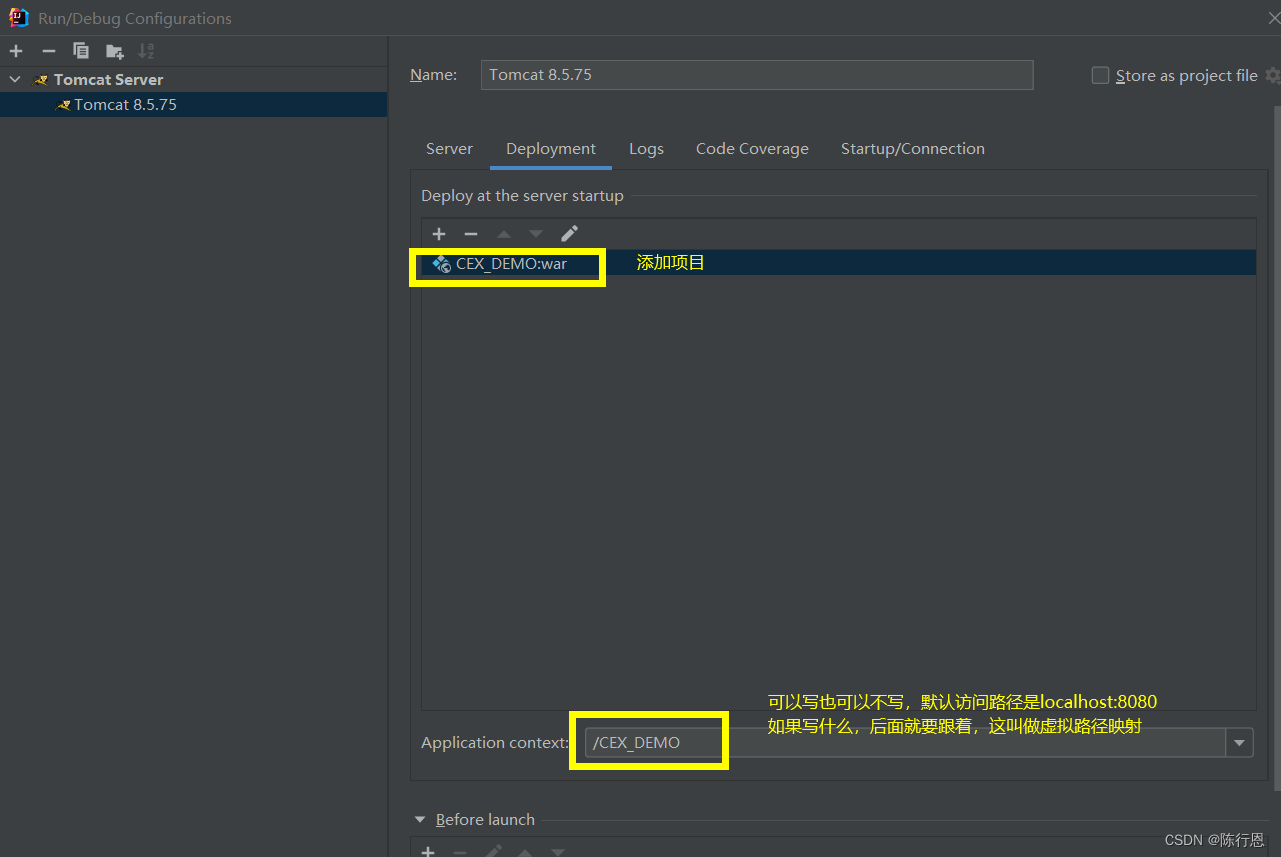Collapse the Before launch section
The height and width of the screenshot is (857, 1281).
click(420, 819)
